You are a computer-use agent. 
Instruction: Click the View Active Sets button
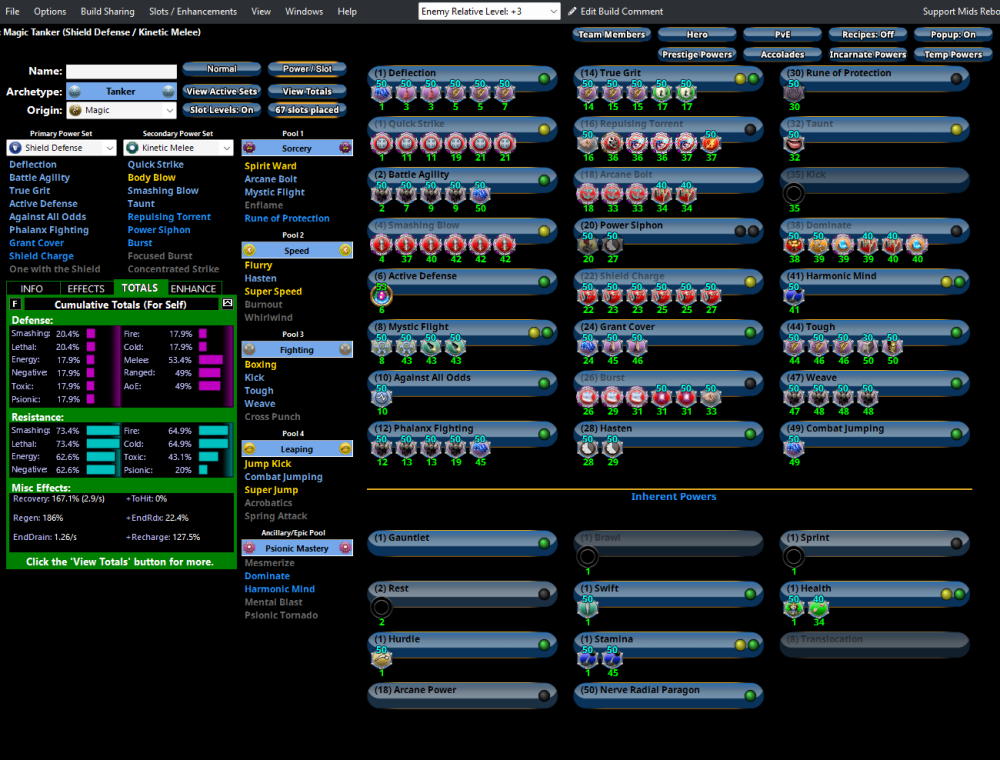pyautogui.click(x=219, y=91)
